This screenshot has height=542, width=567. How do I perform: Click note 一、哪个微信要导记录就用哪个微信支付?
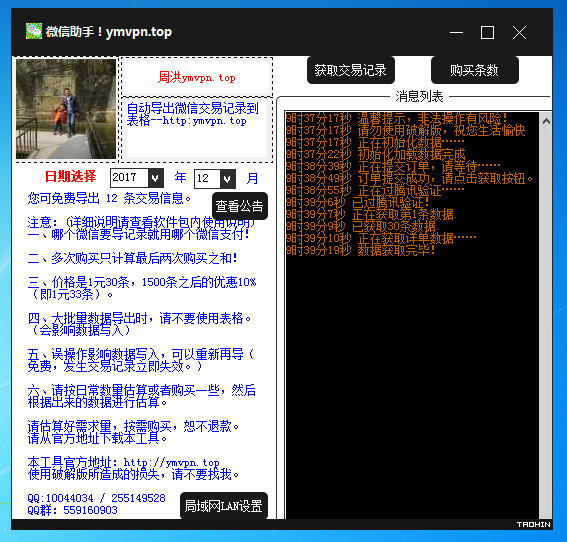click(x=138, y=235)
